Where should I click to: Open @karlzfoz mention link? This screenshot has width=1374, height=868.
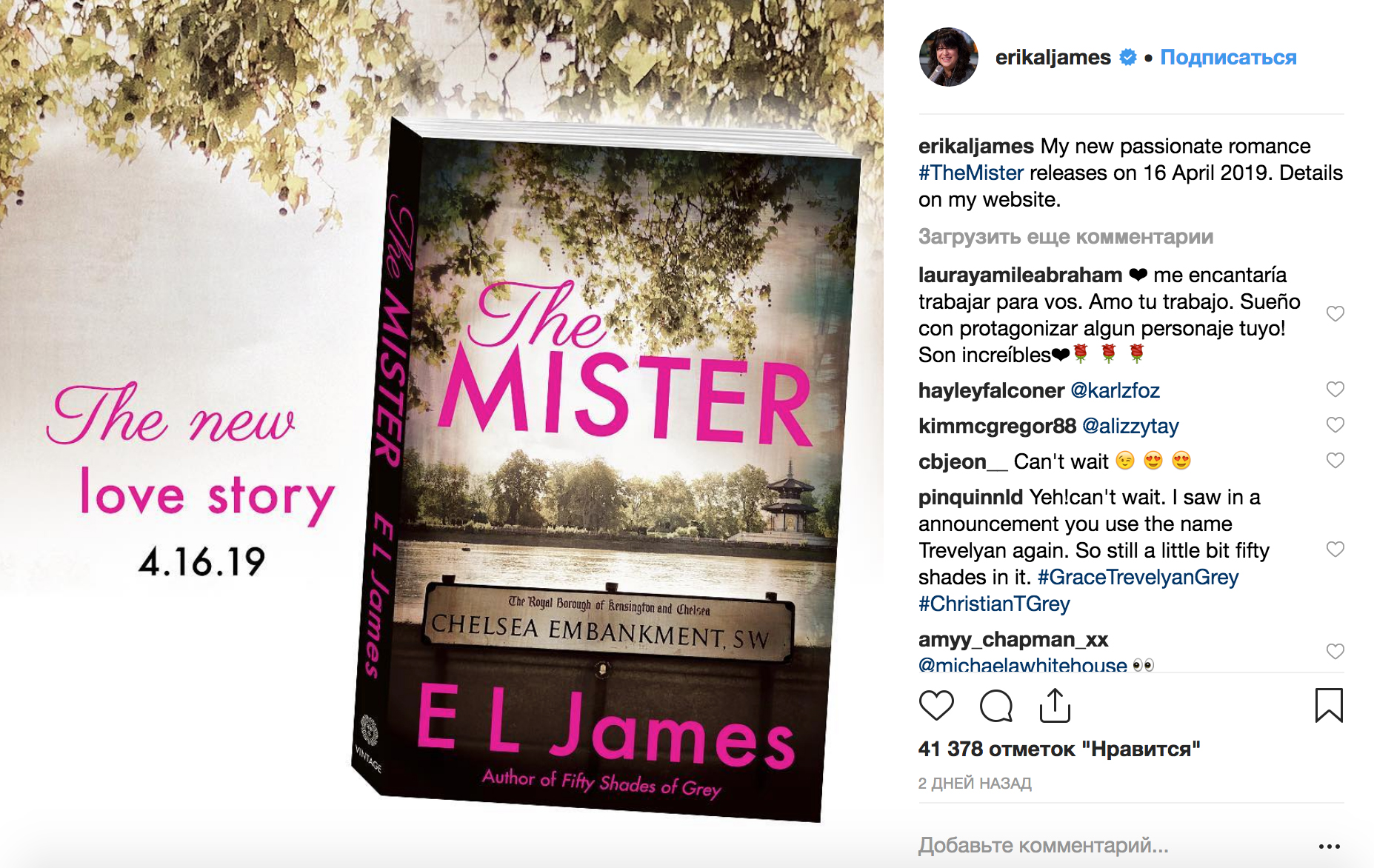coord(1115,390)
